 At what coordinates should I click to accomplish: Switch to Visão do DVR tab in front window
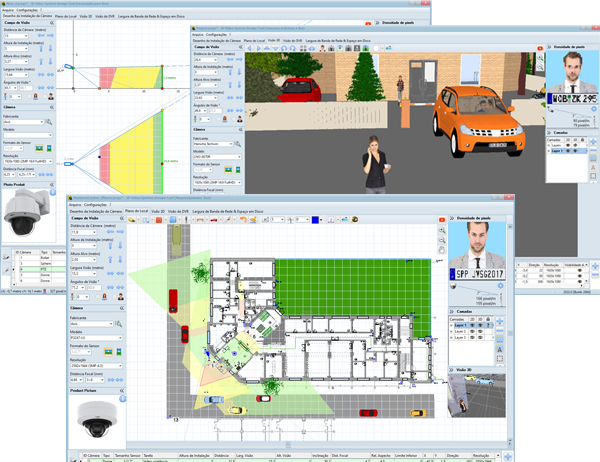pyautogui.click(x=178, y=211)
